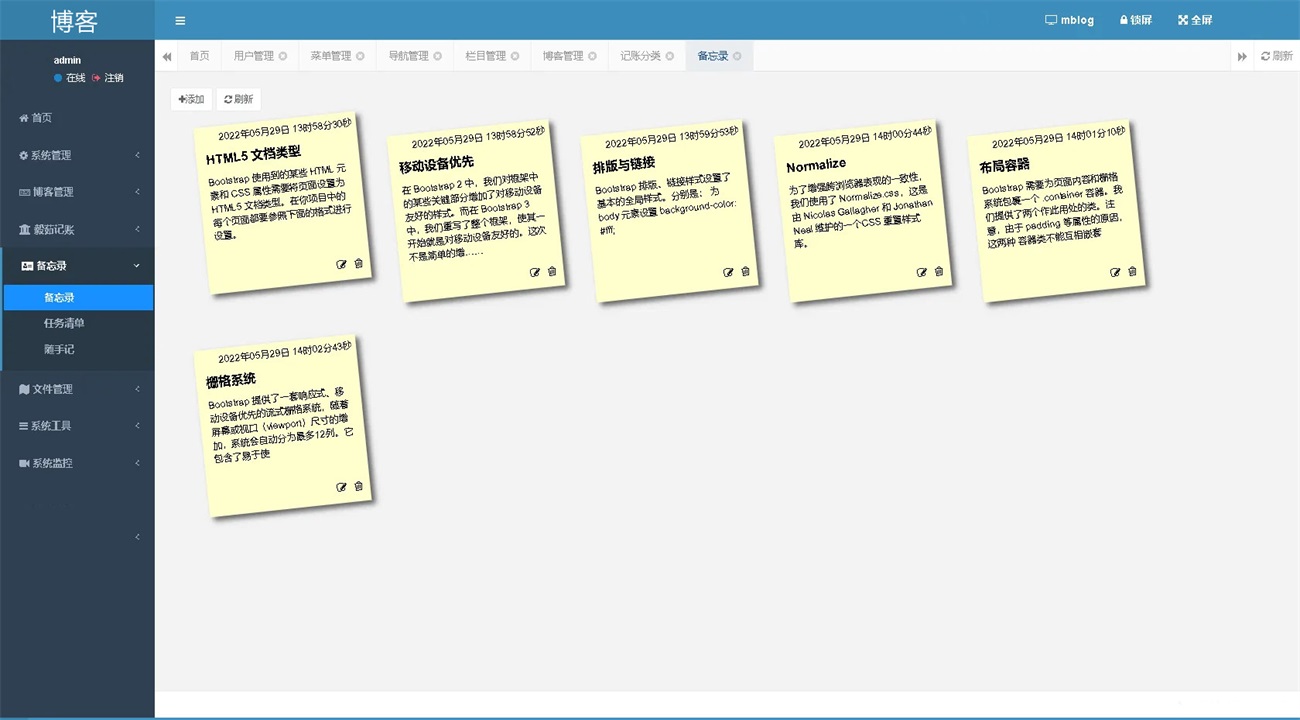
Task: Edit the 布局容器 note
Action: pos(1115,272)
